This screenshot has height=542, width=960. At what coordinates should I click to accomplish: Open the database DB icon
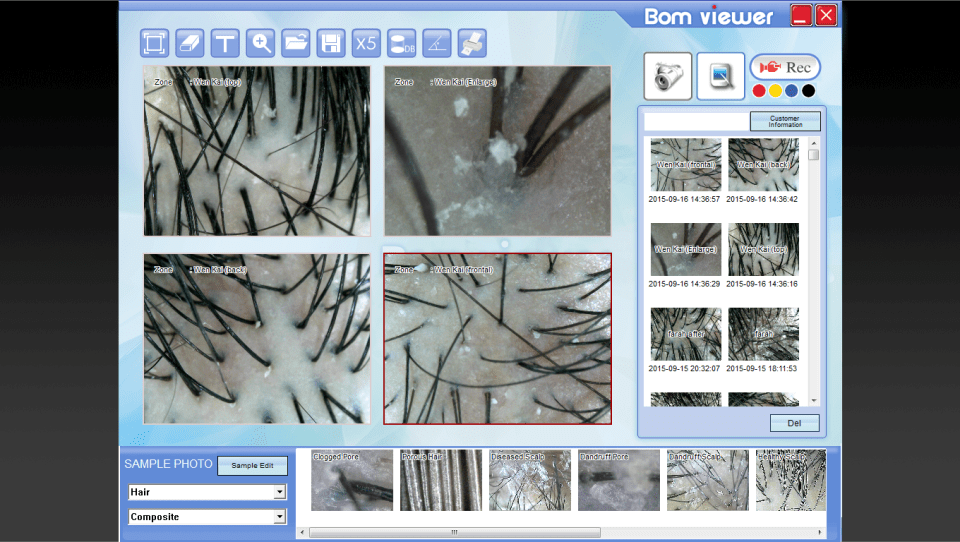pyautogui.click(x=401, y=43)
